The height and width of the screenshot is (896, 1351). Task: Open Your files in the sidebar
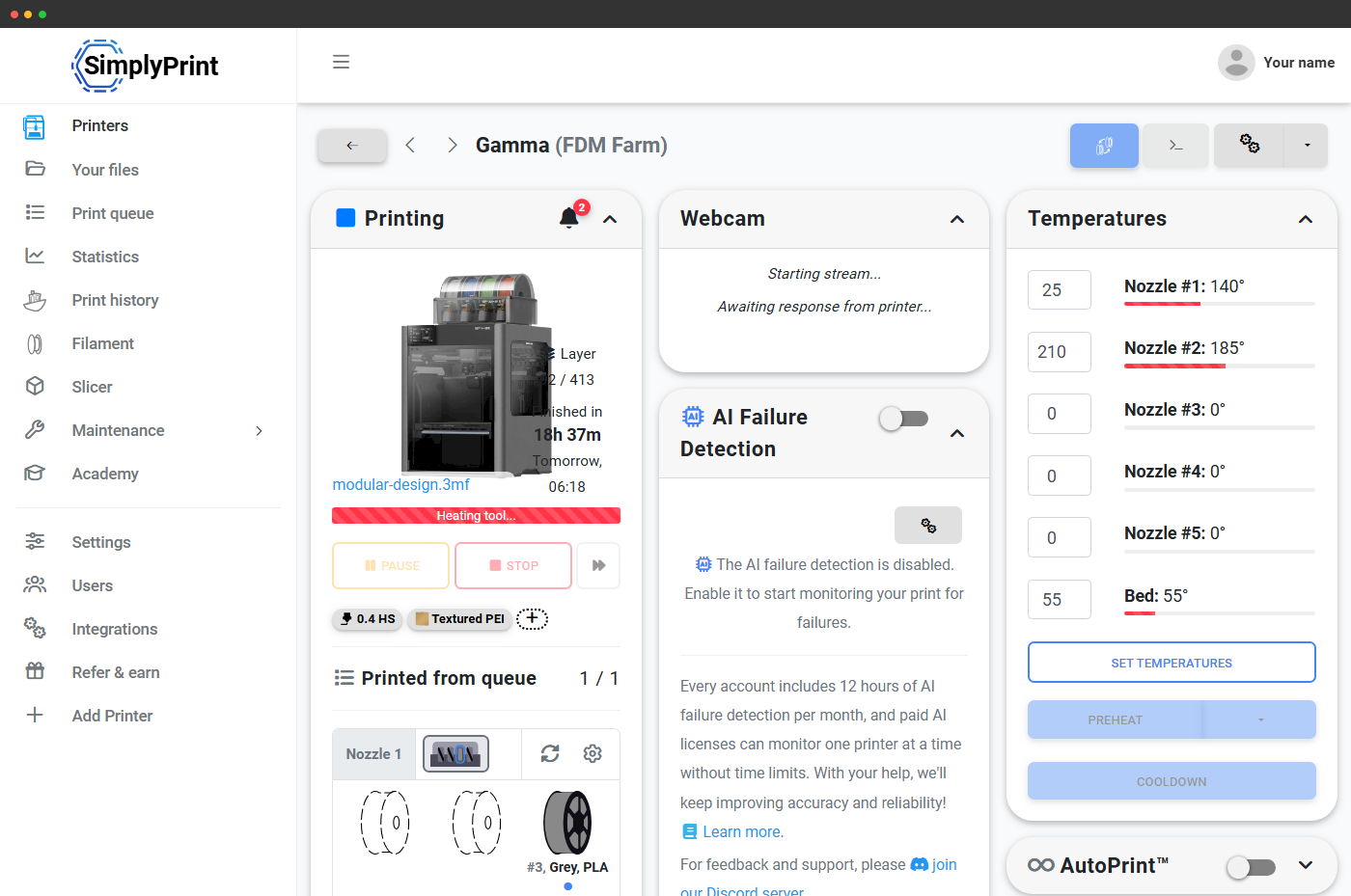pyautogui.click(x=105, y=170)
